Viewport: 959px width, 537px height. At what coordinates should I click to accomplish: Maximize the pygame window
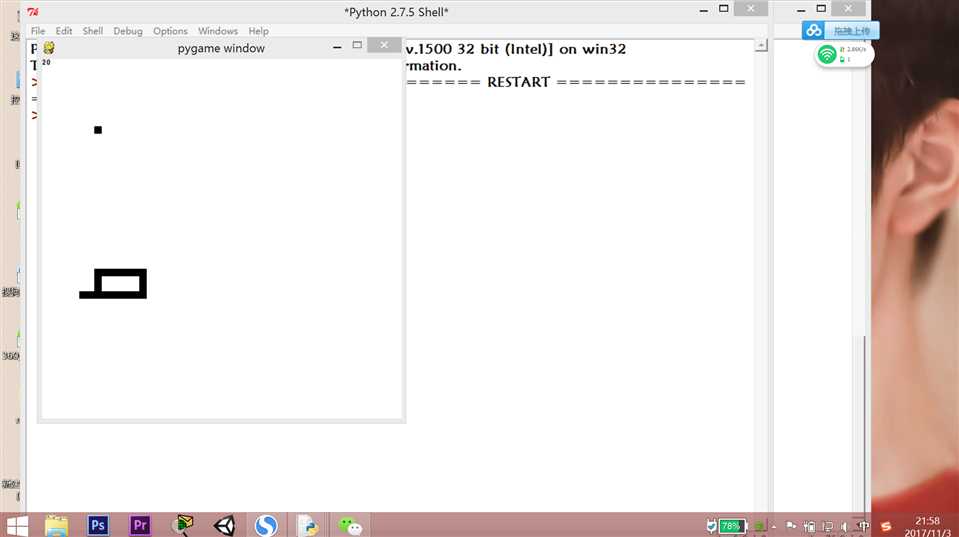pos(357,45)
